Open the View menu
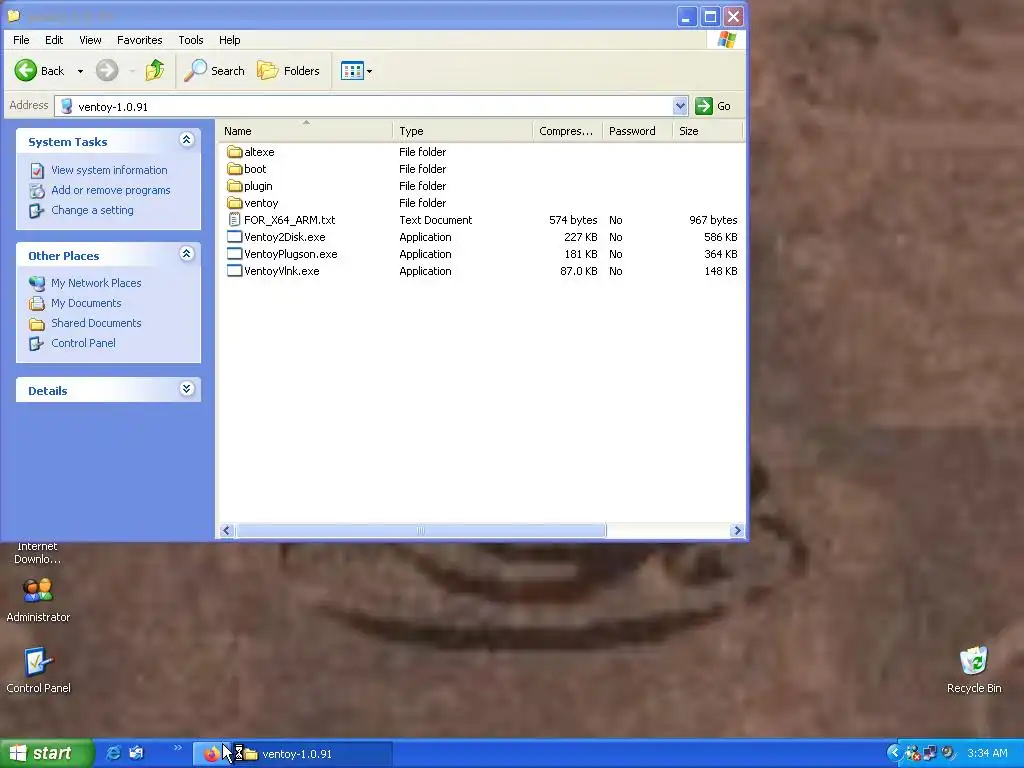The image size is (1024, 768). click(x=90, y=40)
